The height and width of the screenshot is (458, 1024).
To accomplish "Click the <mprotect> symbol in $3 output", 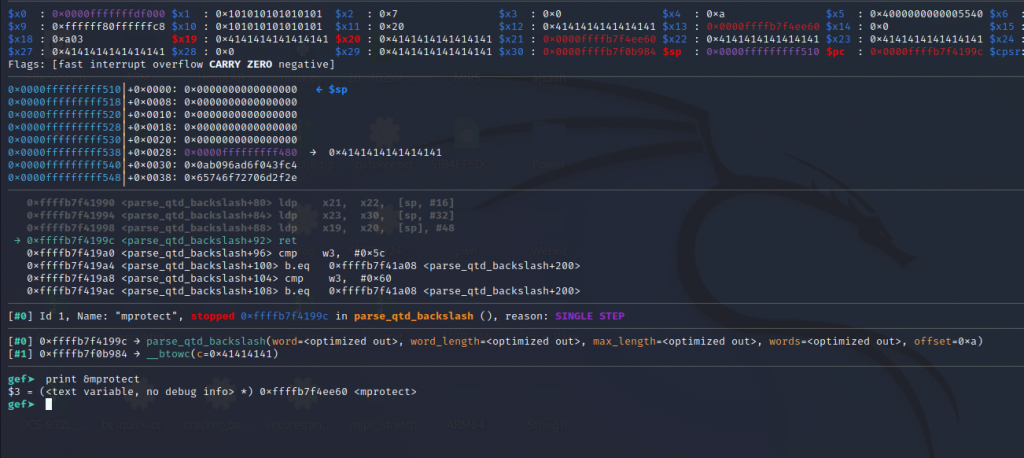I will click(x=385, y=391).
